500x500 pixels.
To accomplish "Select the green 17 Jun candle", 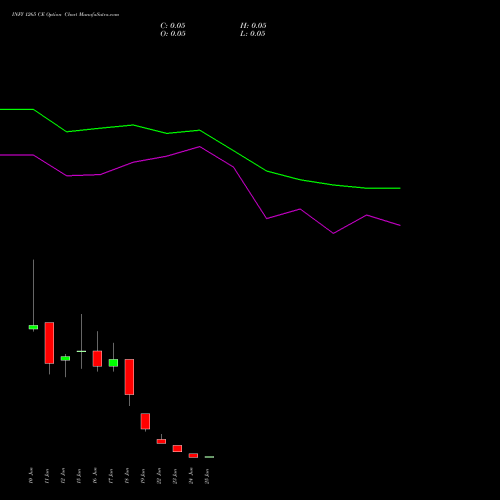I will (113, 363).
